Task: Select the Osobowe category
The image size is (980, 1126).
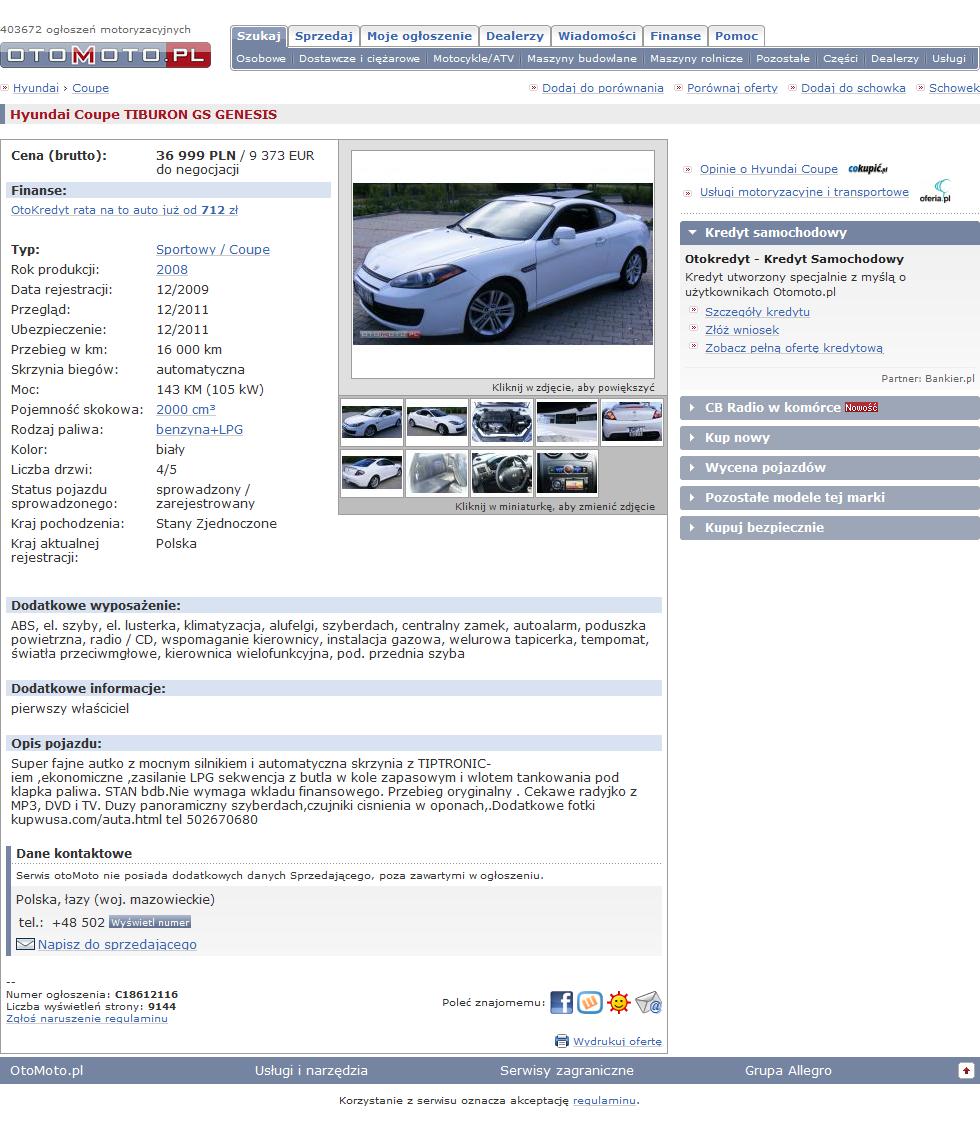Action: [x=261, y=59]
